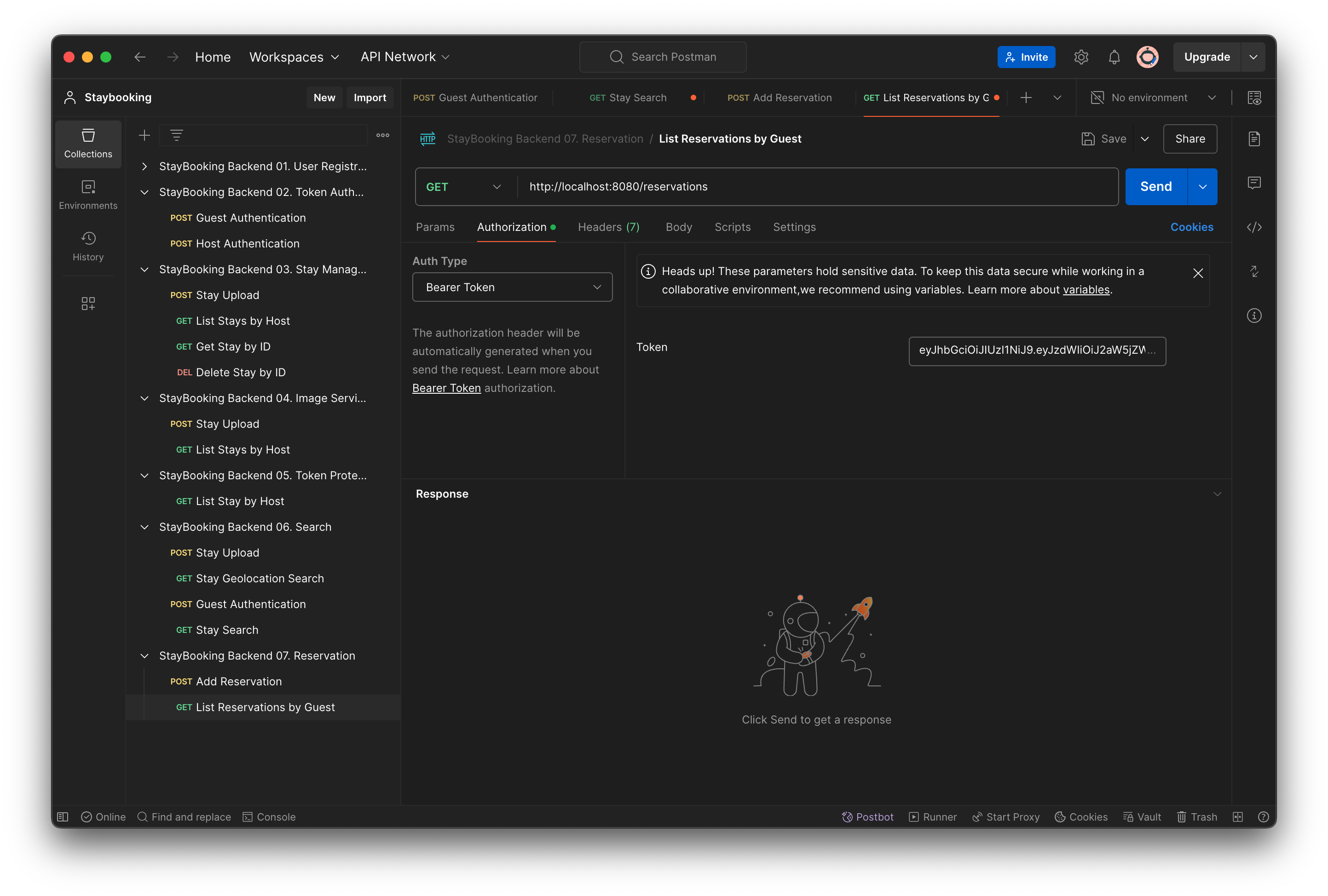Open Postbot from the status bar
1328x896 pixels.
[867, 816]
